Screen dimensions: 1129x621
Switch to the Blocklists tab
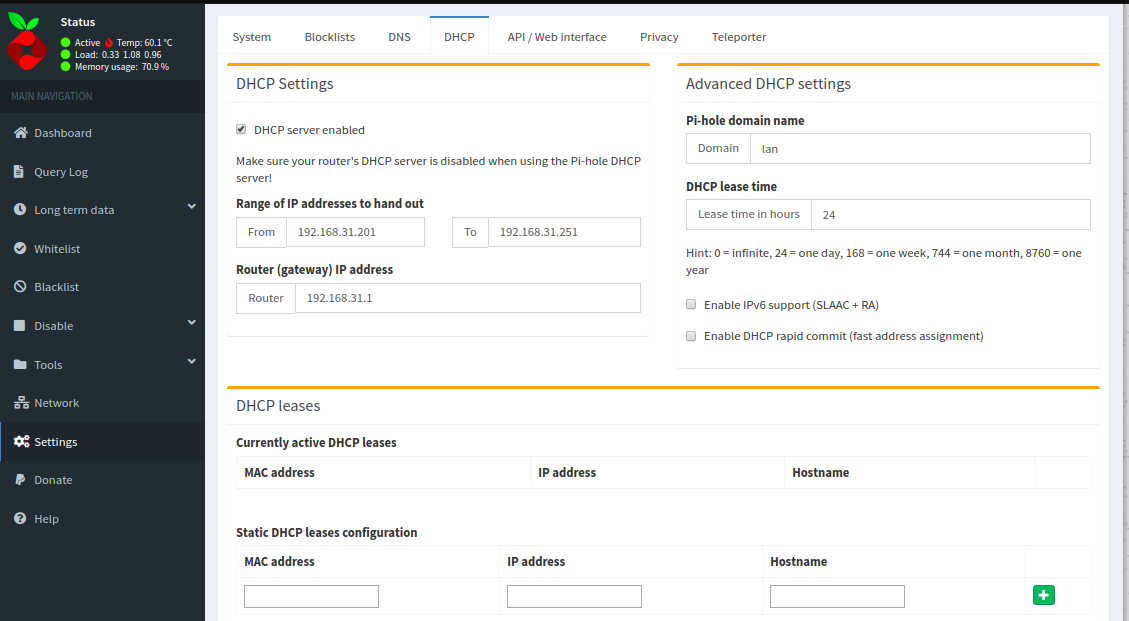pos(330,36)
